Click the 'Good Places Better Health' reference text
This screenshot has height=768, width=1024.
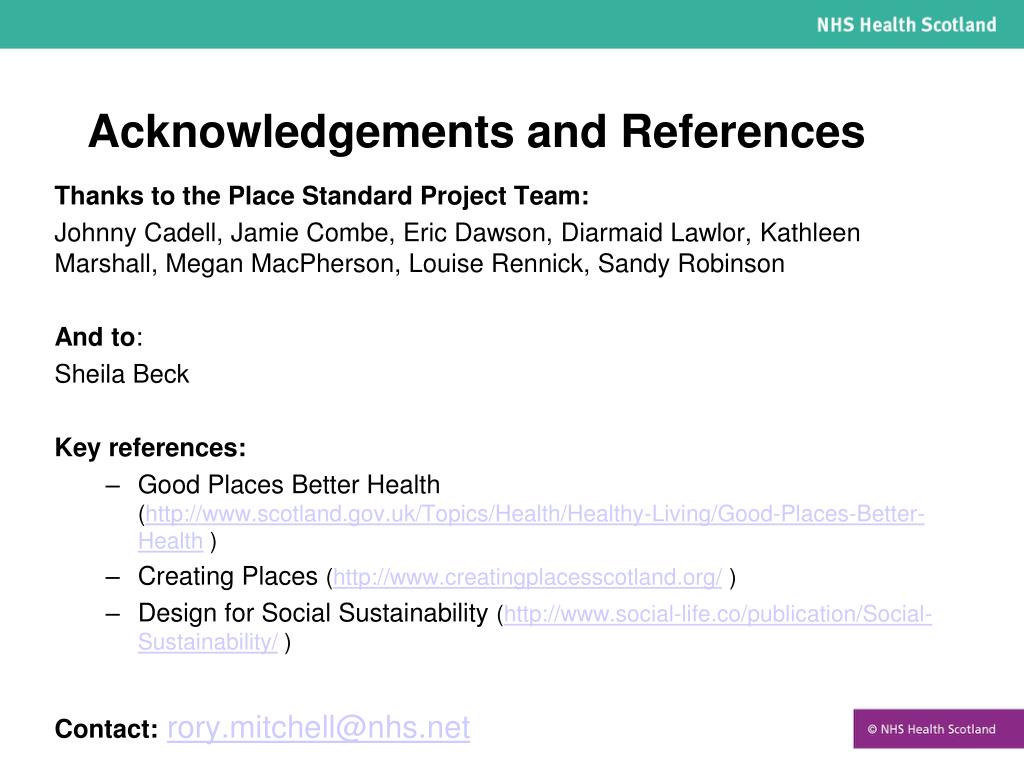(x=289, y=485)
